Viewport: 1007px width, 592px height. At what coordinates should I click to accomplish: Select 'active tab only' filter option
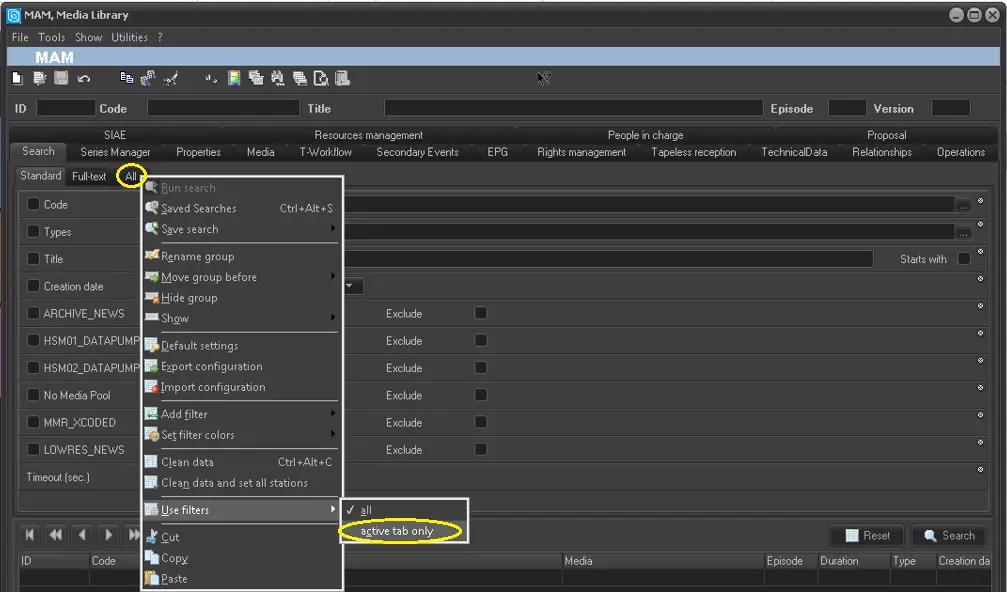coord(397,531)
